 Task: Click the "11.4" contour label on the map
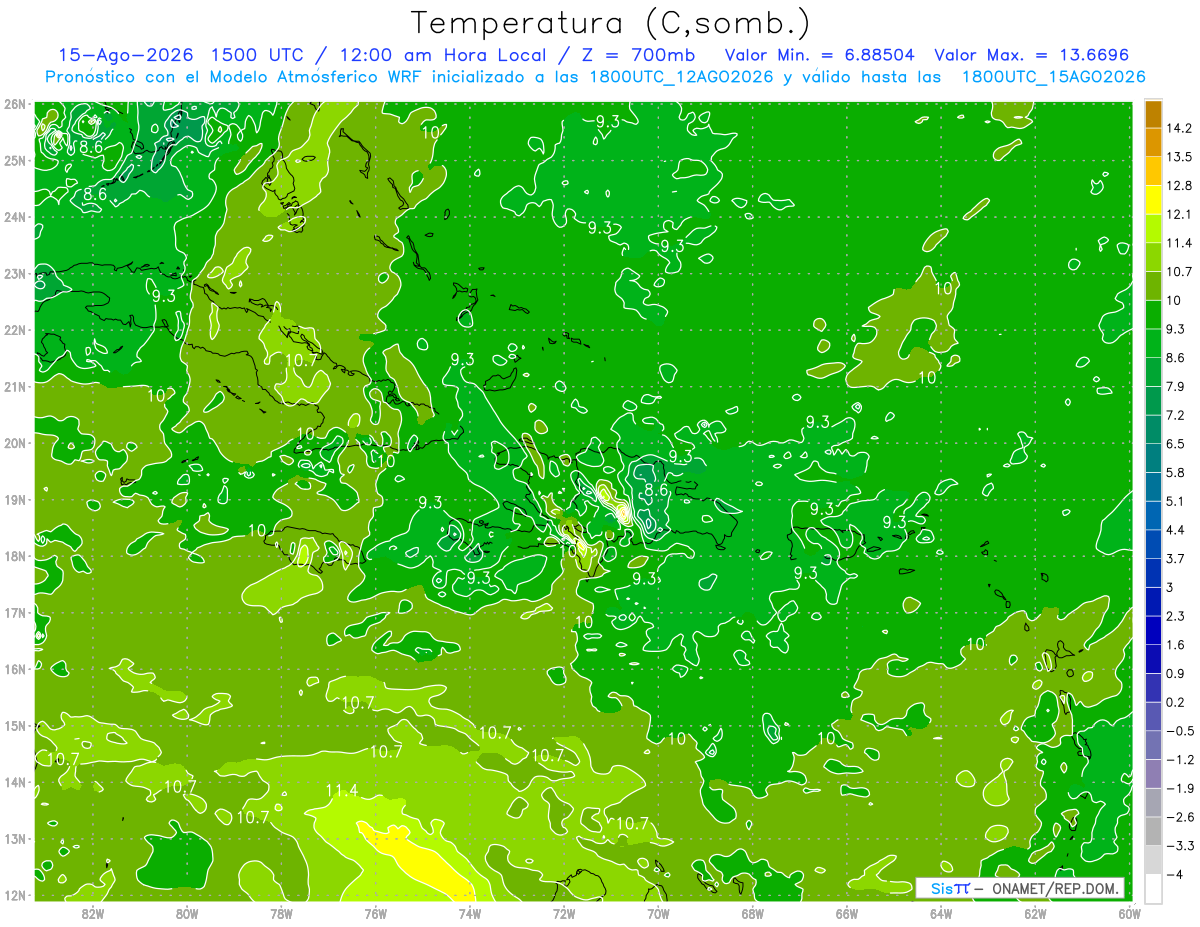pos(341,791)
